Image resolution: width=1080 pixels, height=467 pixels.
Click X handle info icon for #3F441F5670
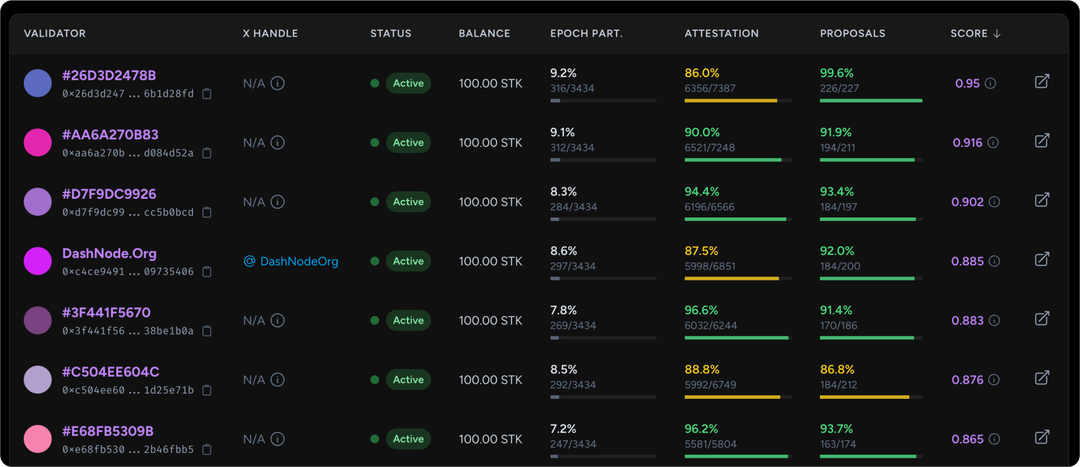278,321
